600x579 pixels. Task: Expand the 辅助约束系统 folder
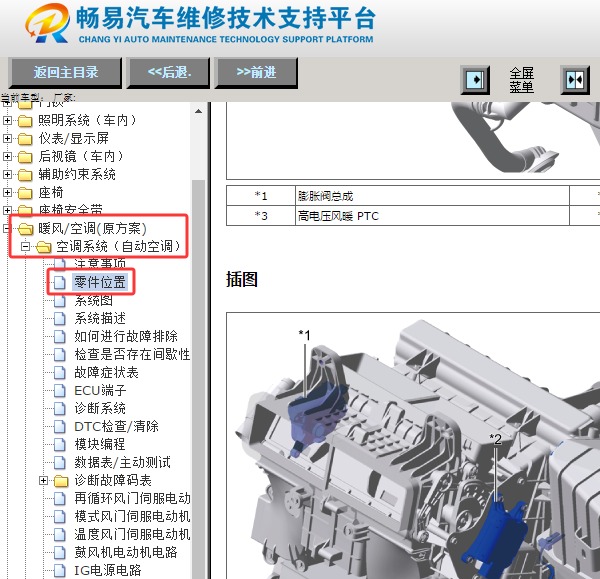pos(7,175)
